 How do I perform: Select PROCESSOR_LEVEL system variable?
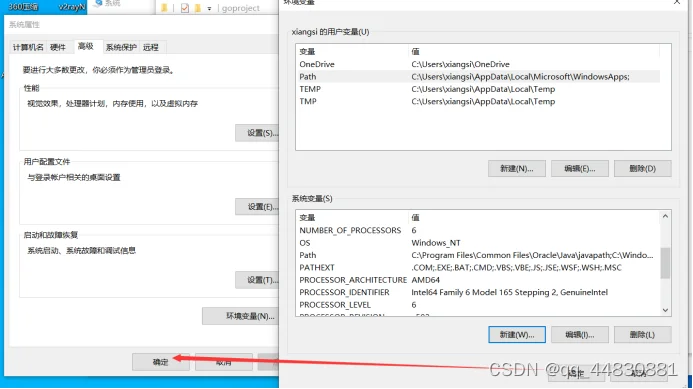tap(478, 305)
